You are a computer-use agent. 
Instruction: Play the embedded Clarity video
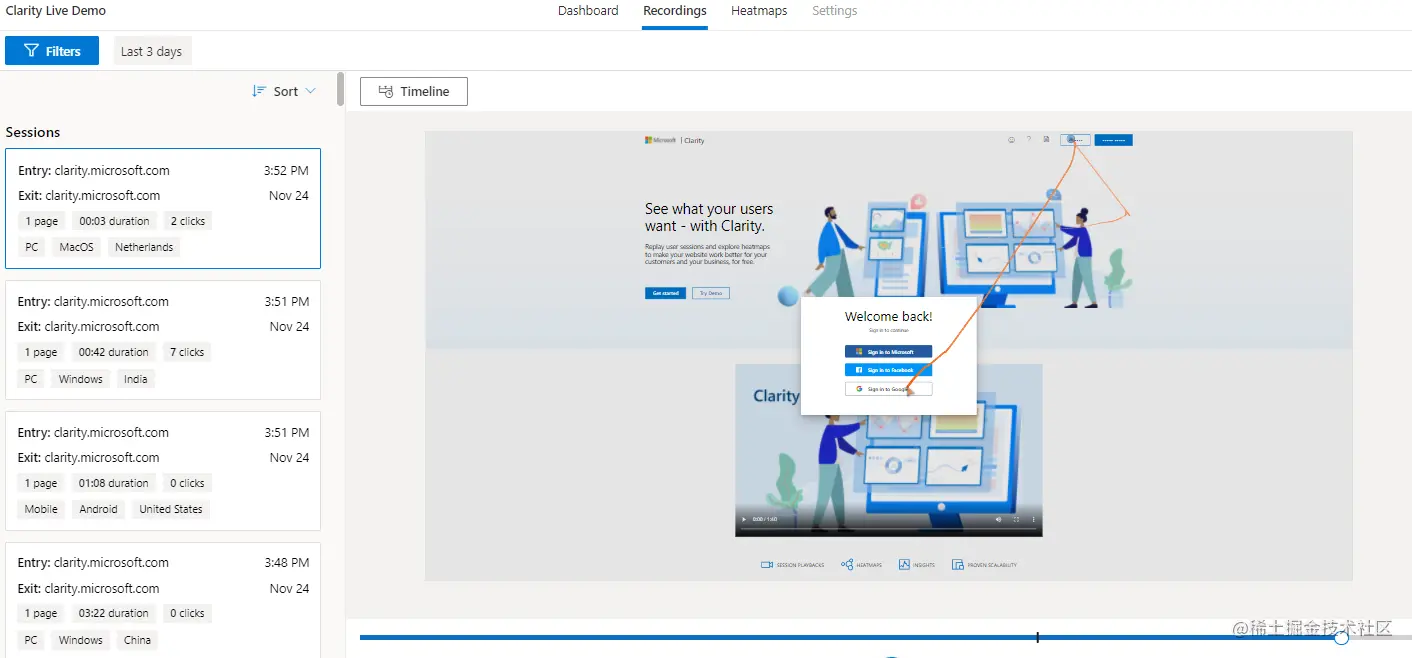[x=743, y=519]
